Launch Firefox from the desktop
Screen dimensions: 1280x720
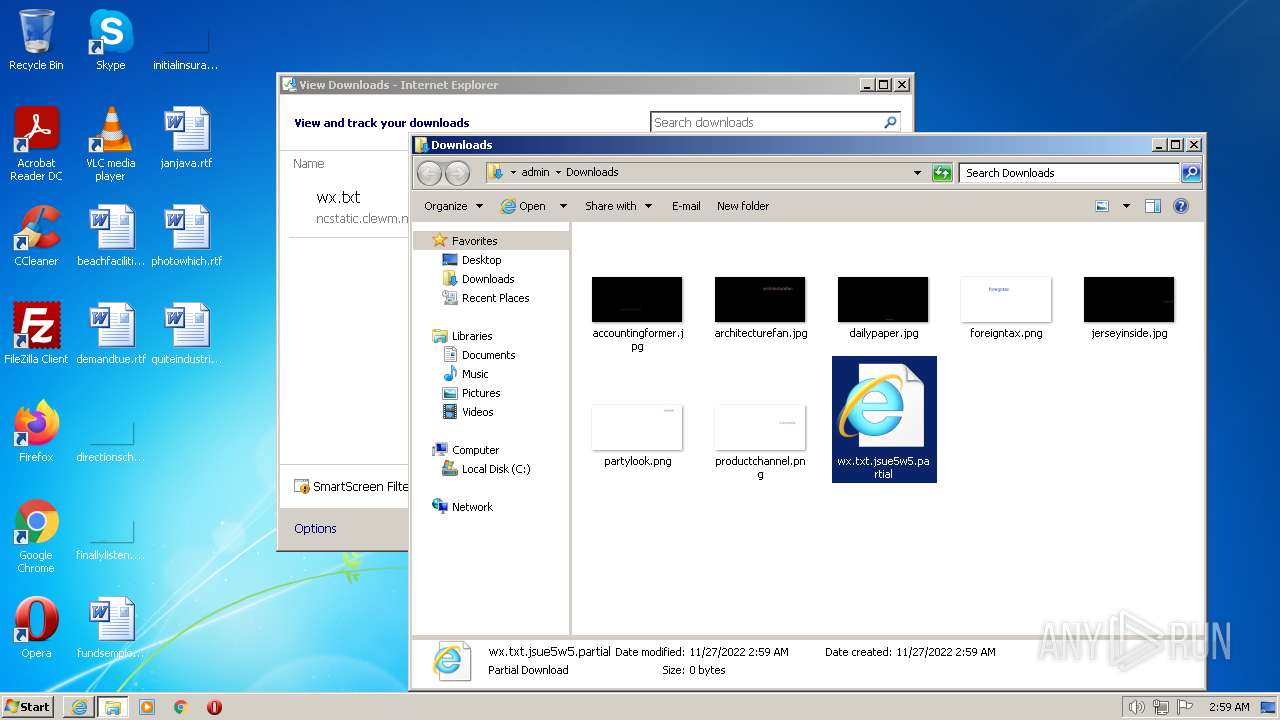[36, 432]
